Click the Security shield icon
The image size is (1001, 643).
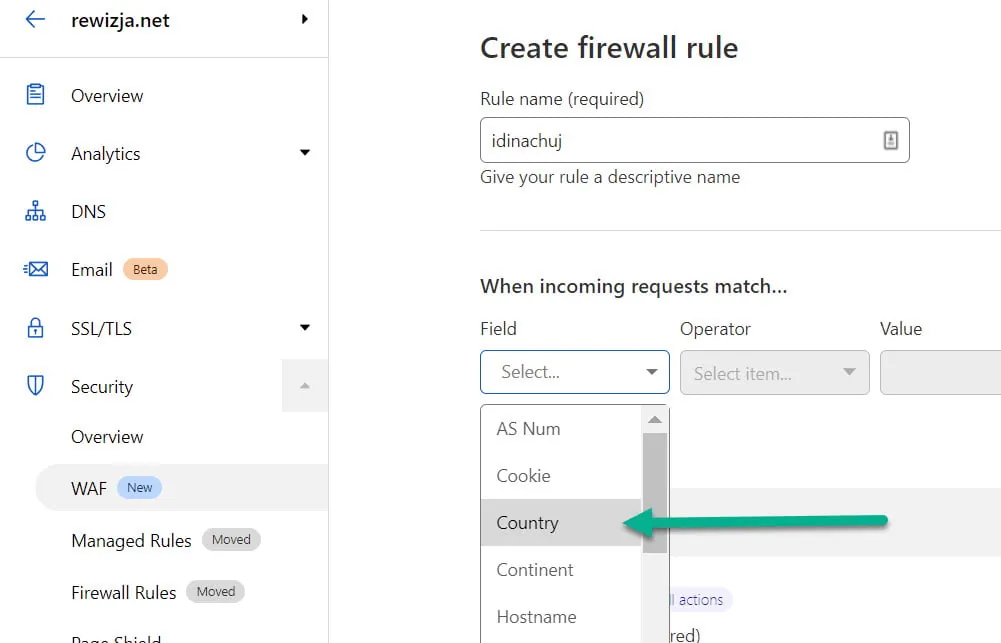35,386
